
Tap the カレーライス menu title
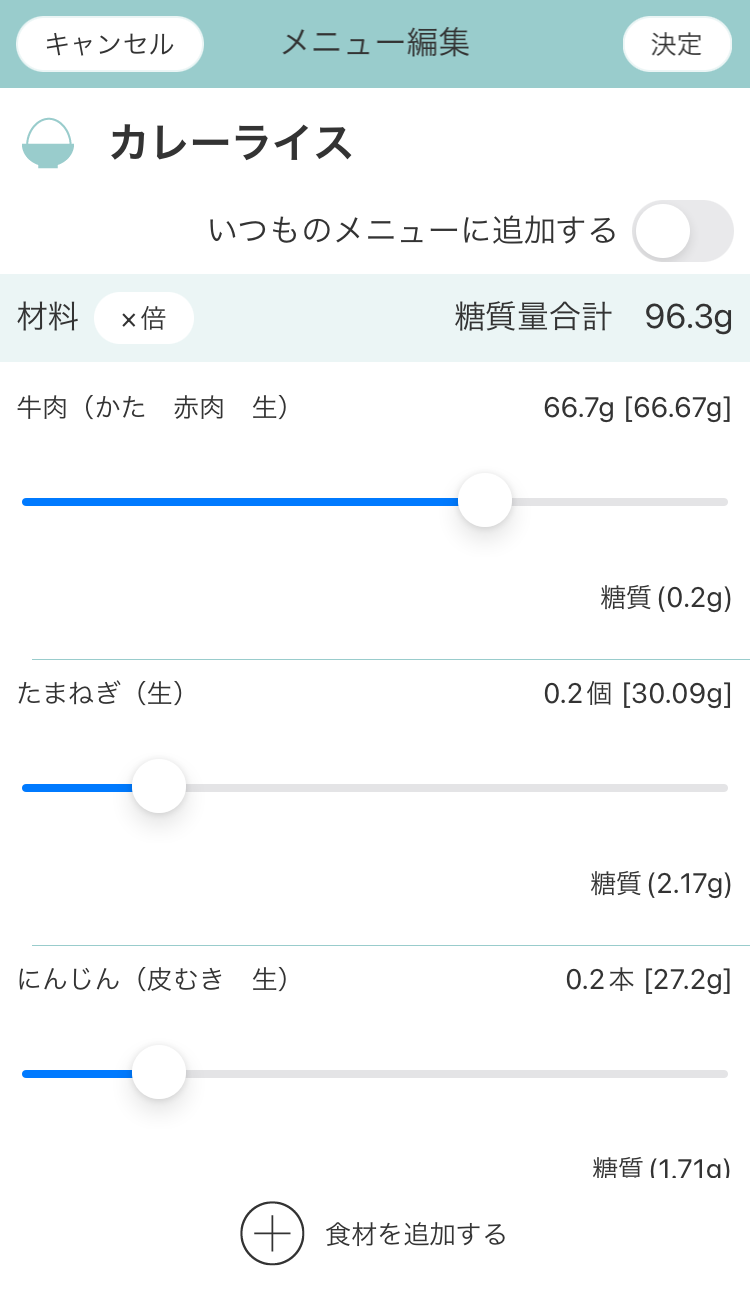[x=231, y=143]
